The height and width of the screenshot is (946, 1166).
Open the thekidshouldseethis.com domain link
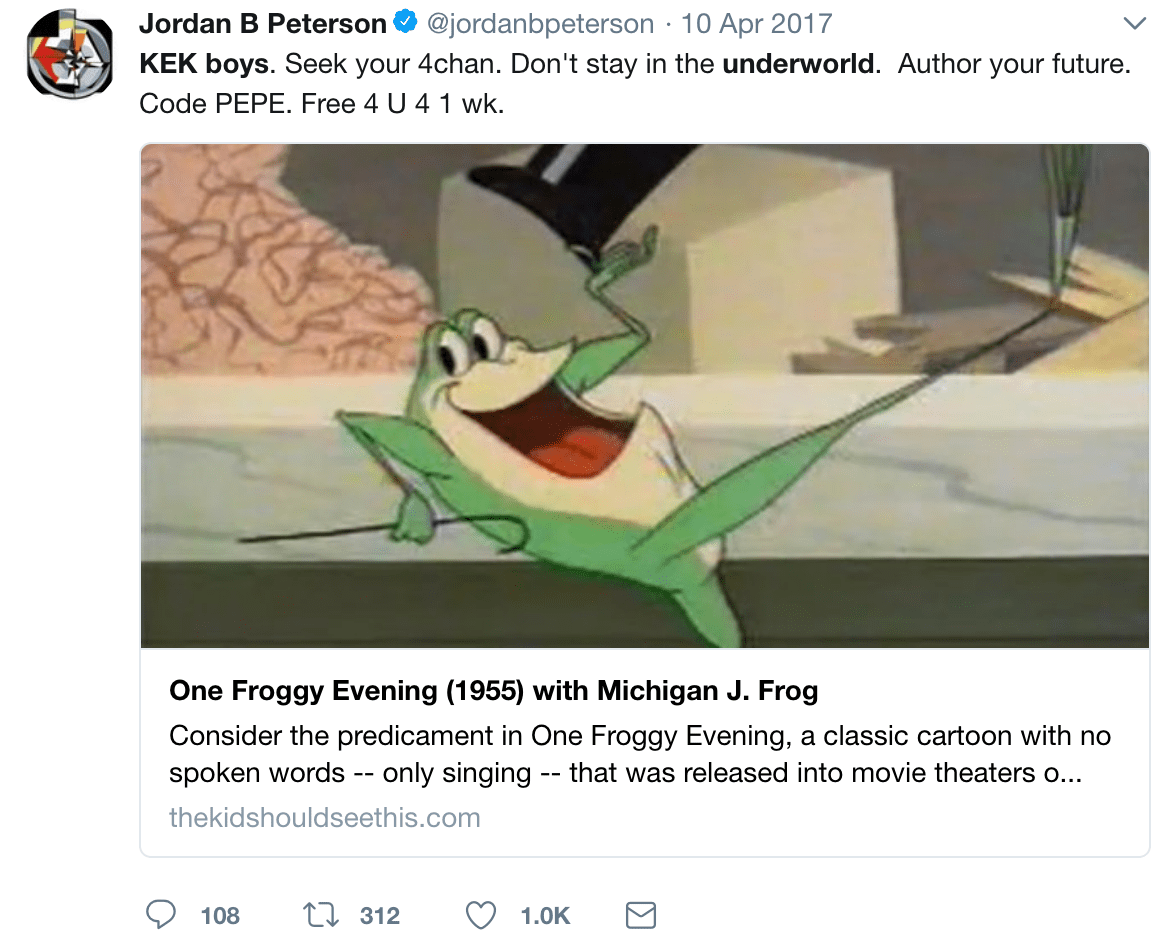click(325, 817)
